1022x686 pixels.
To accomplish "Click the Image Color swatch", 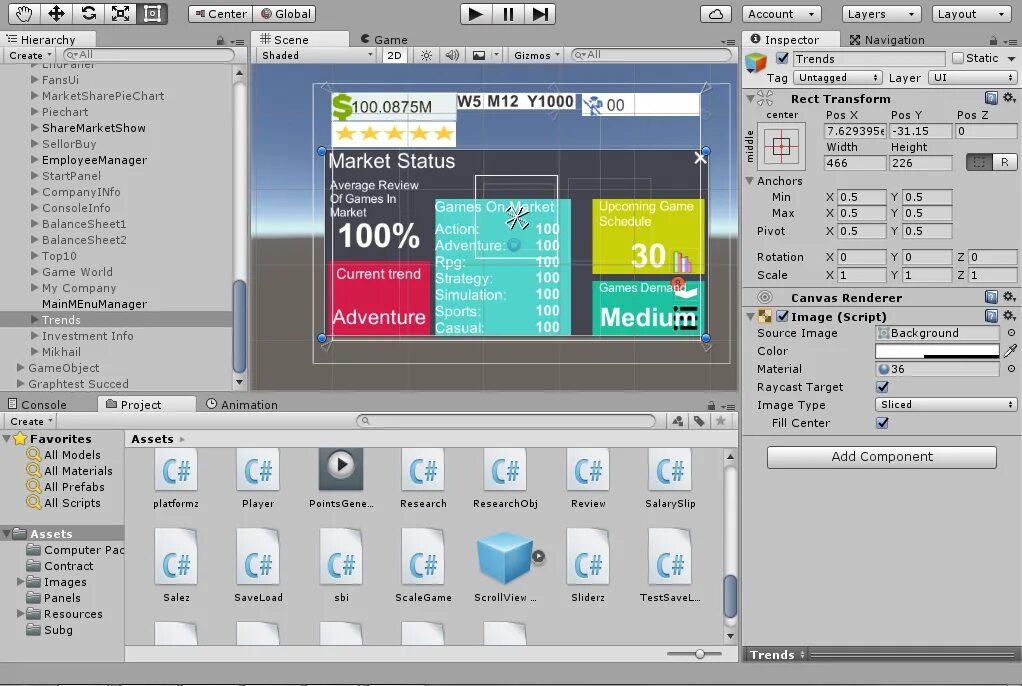I will tap(937, 351).
